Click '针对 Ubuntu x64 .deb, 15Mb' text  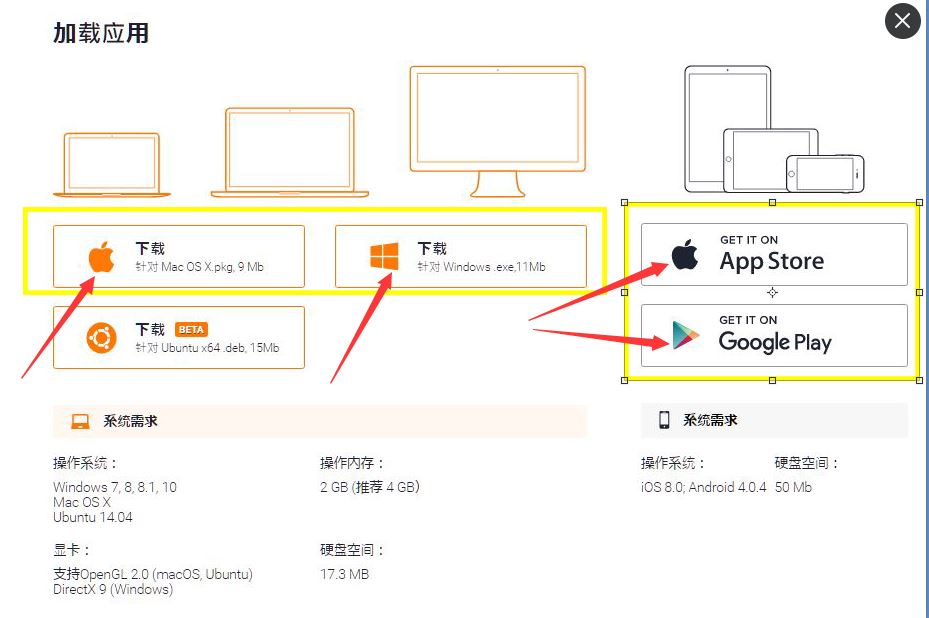207,348
